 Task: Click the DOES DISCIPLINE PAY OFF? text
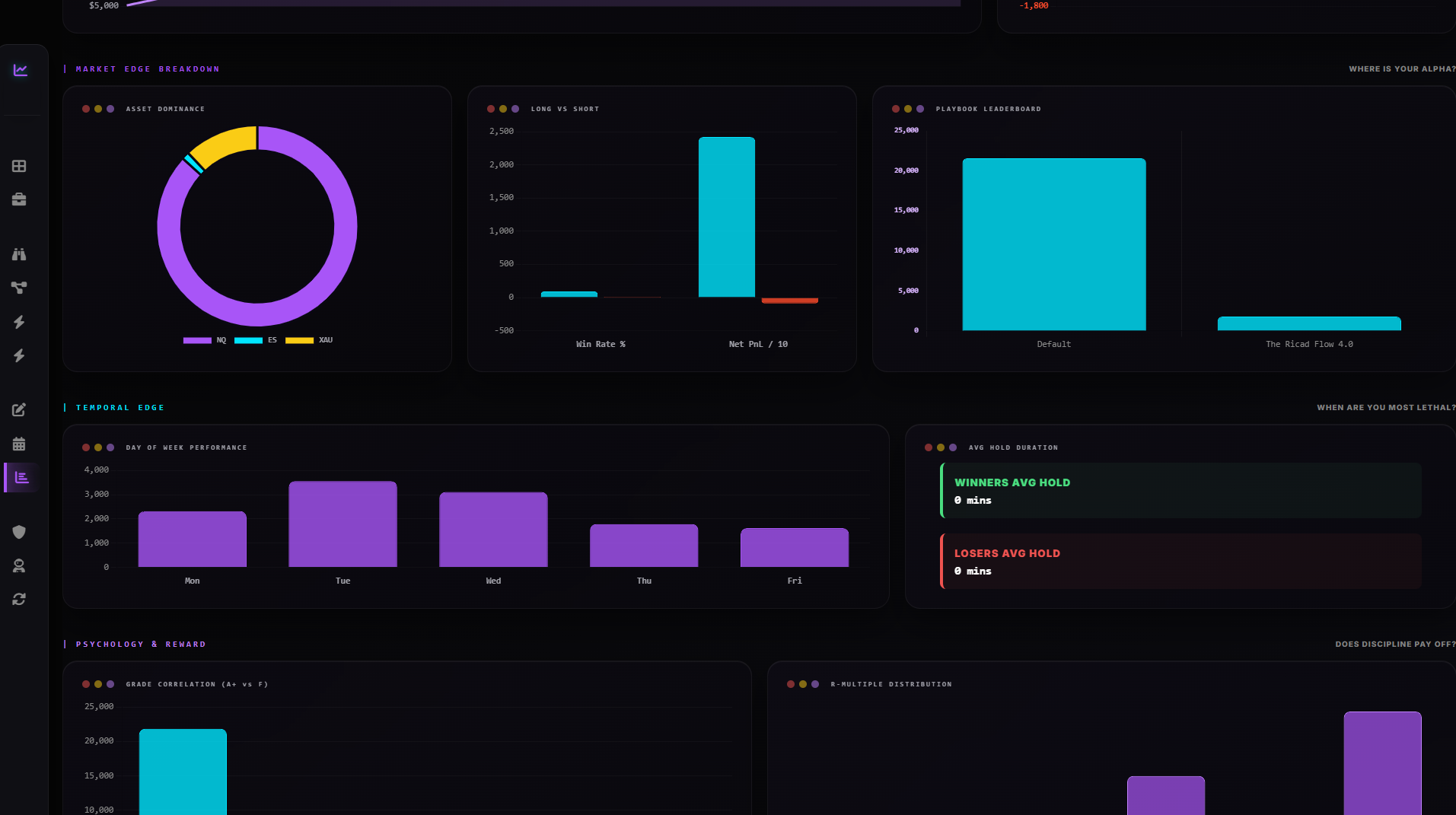1395,645
